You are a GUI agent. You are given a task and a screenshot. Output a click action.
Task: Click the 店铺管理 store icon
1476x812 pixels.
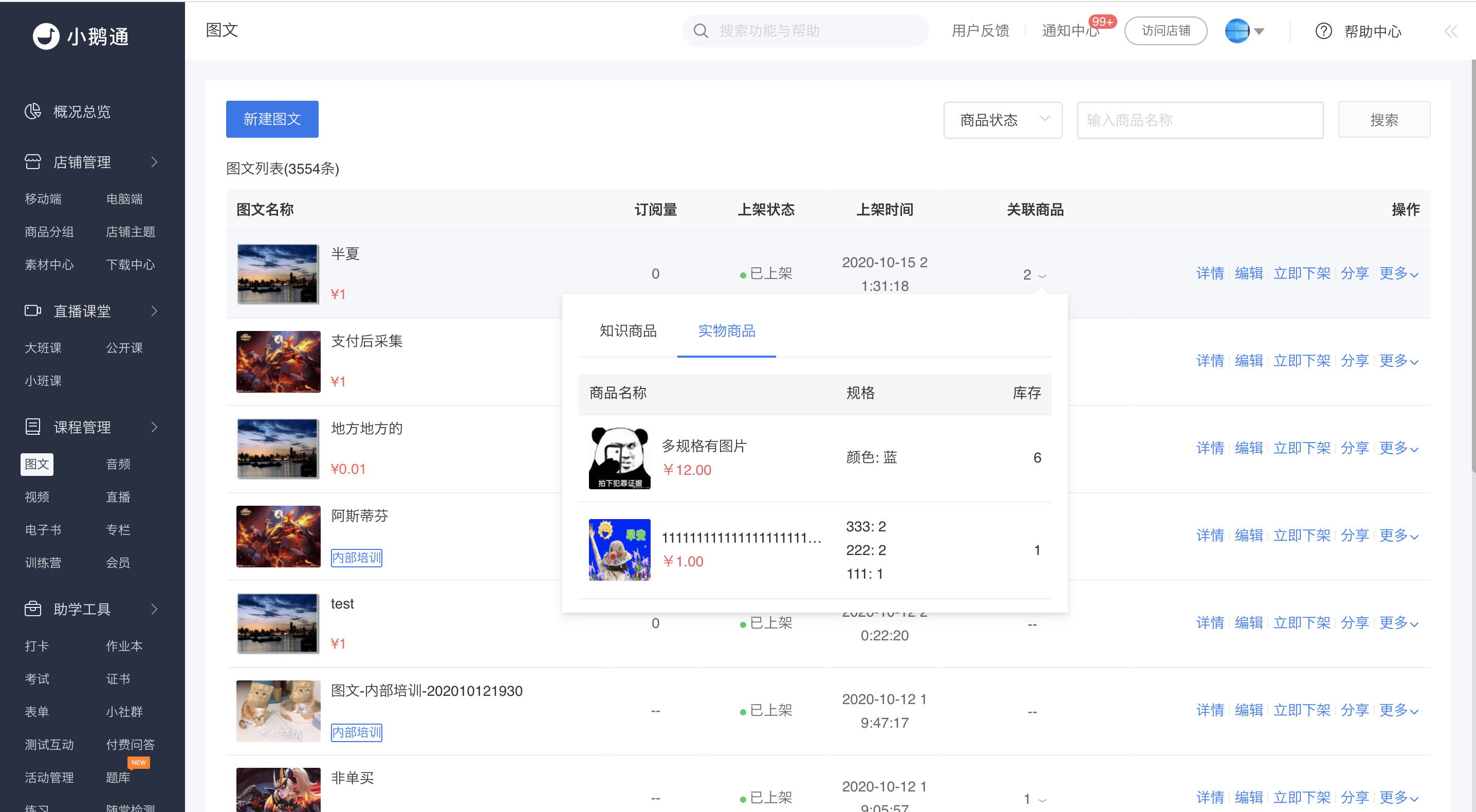point(33,161)
